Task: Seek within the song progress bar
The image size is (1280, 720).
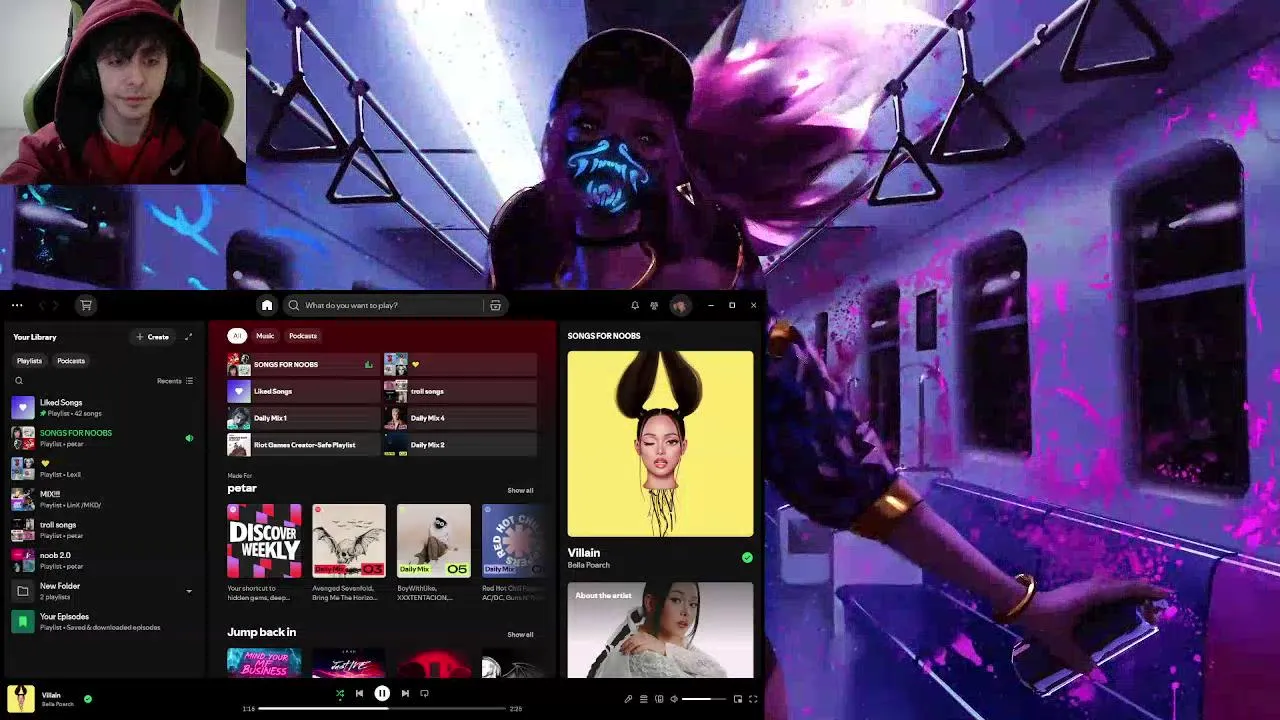Action: tap(382, 709)
